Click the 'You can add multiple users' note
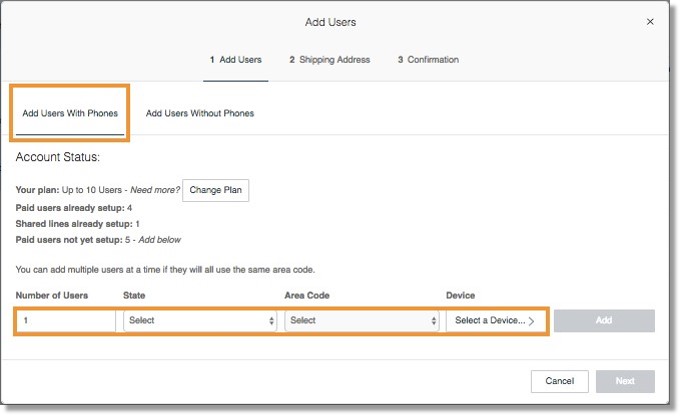Viewport: 681px width, 417px height. [165, 270]
